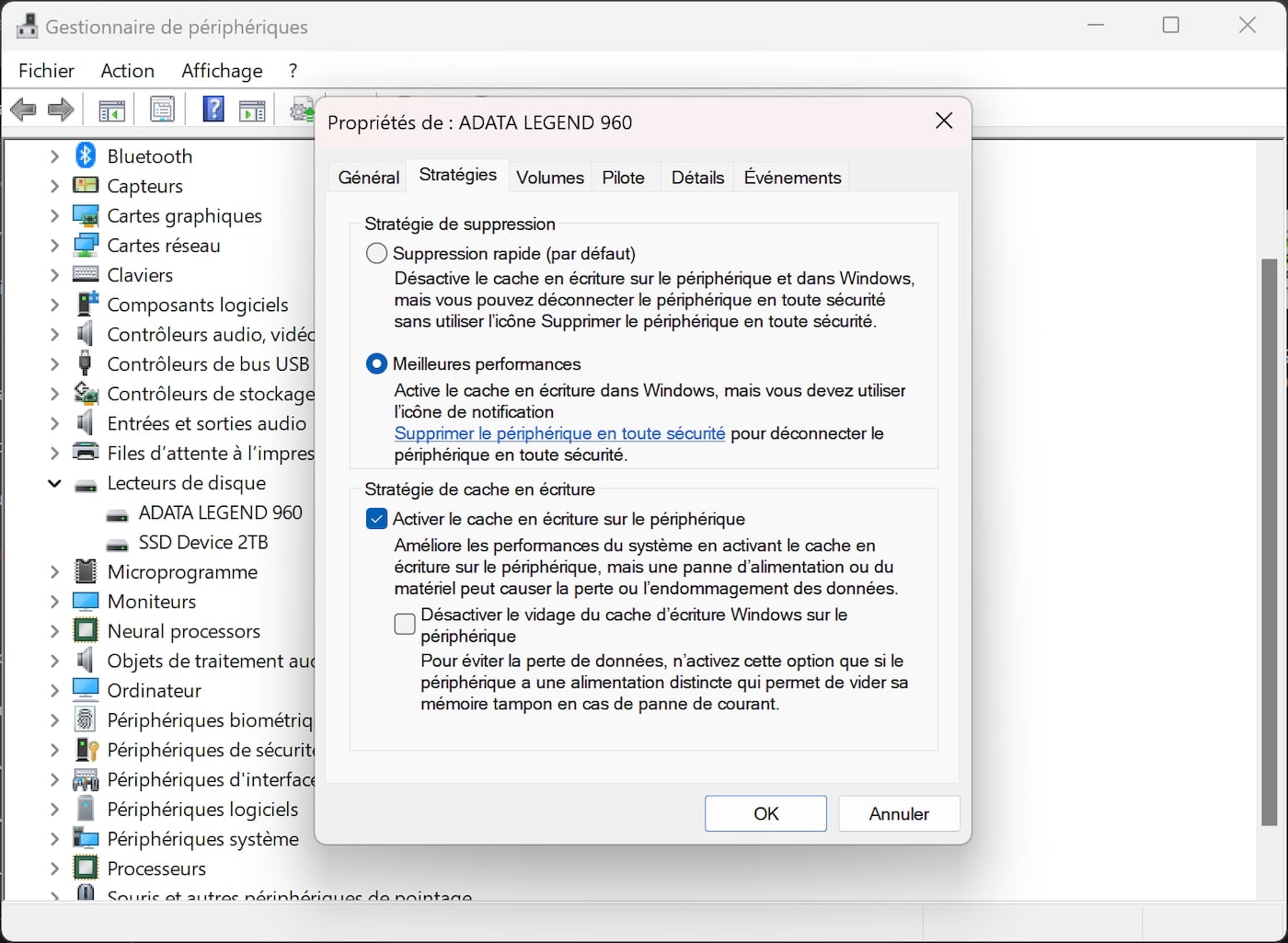Switch to the Volumes tab
1288x943 pixels.
tap(550, 178)
